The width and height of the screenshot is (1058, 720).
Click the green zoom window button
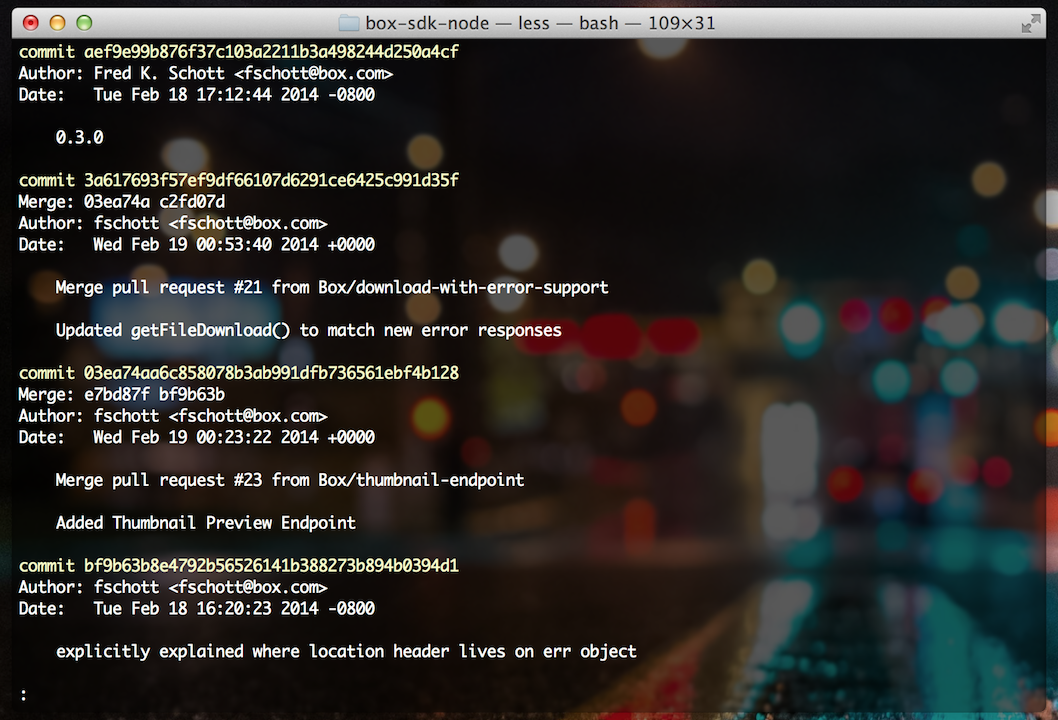pos(84,23)
